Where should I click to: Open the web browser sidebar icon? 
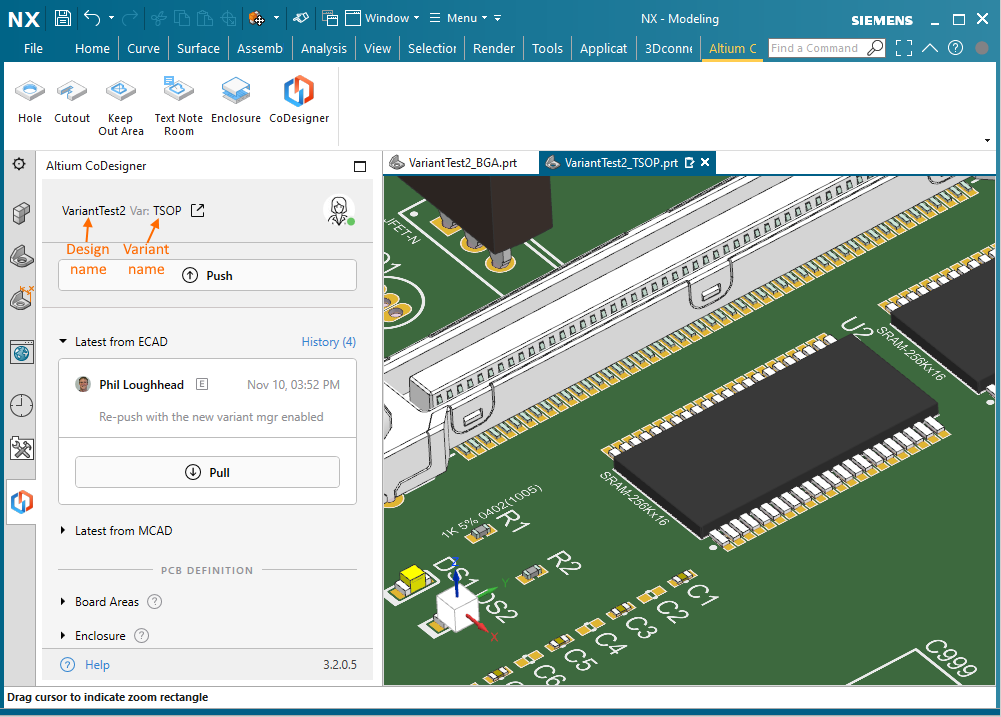point(22,352)
